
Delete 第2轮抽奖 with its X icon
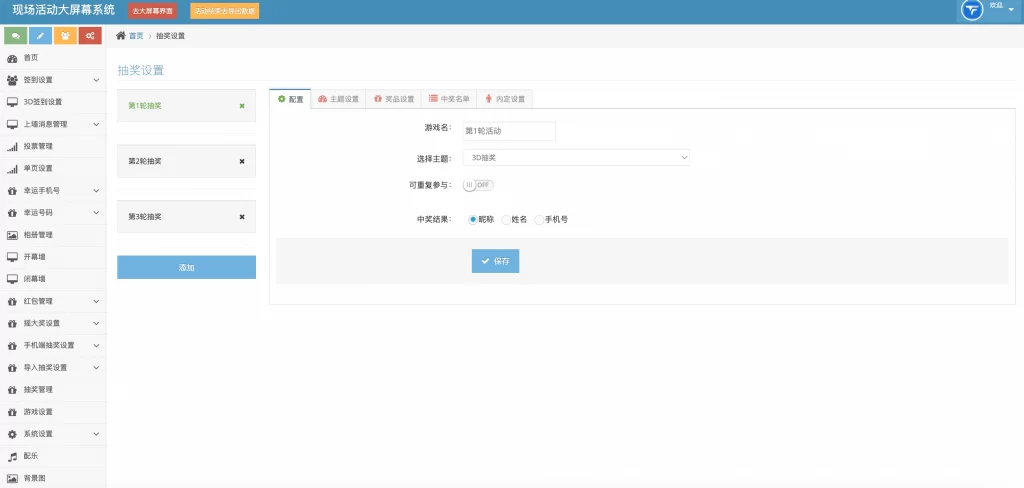pyautogui.click(x=242, y=161)
